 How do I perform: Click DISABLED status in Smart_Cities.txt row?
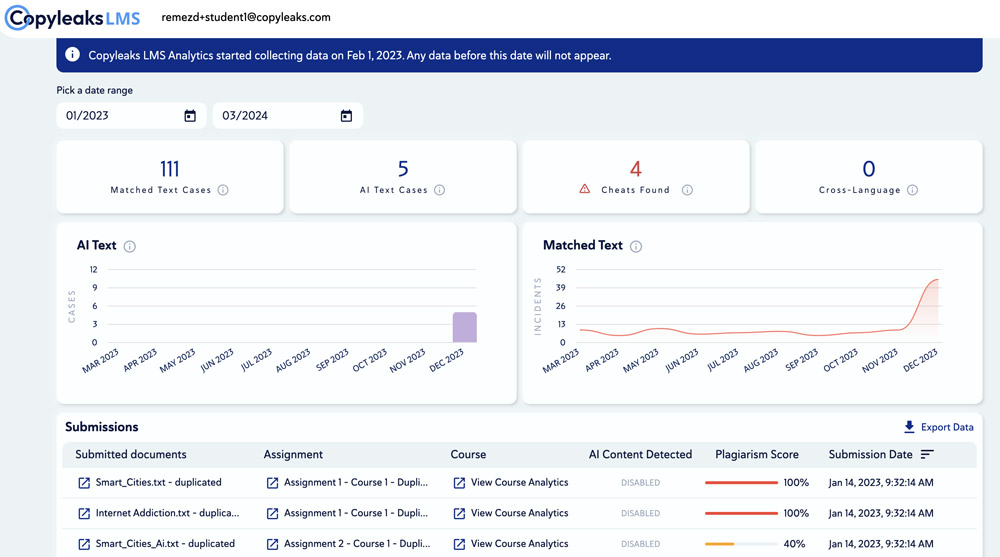pos(640,483)
